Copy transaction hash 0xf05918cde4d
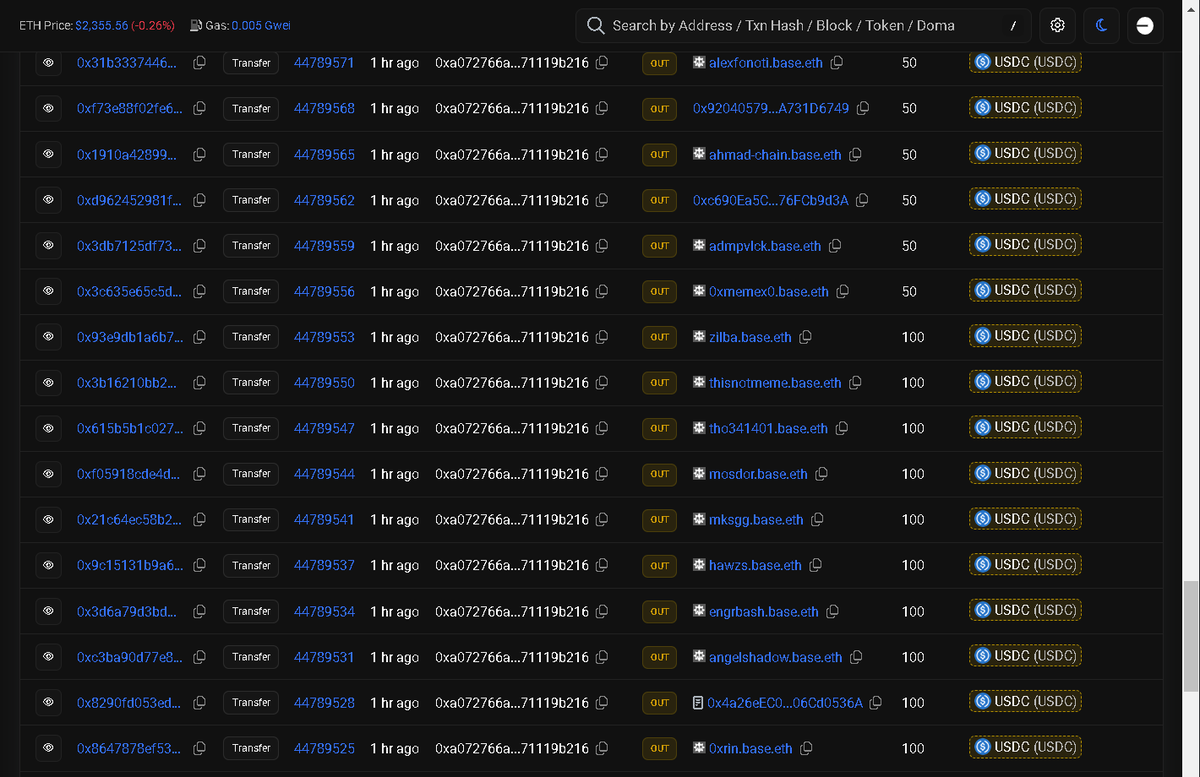 point(200,474)
